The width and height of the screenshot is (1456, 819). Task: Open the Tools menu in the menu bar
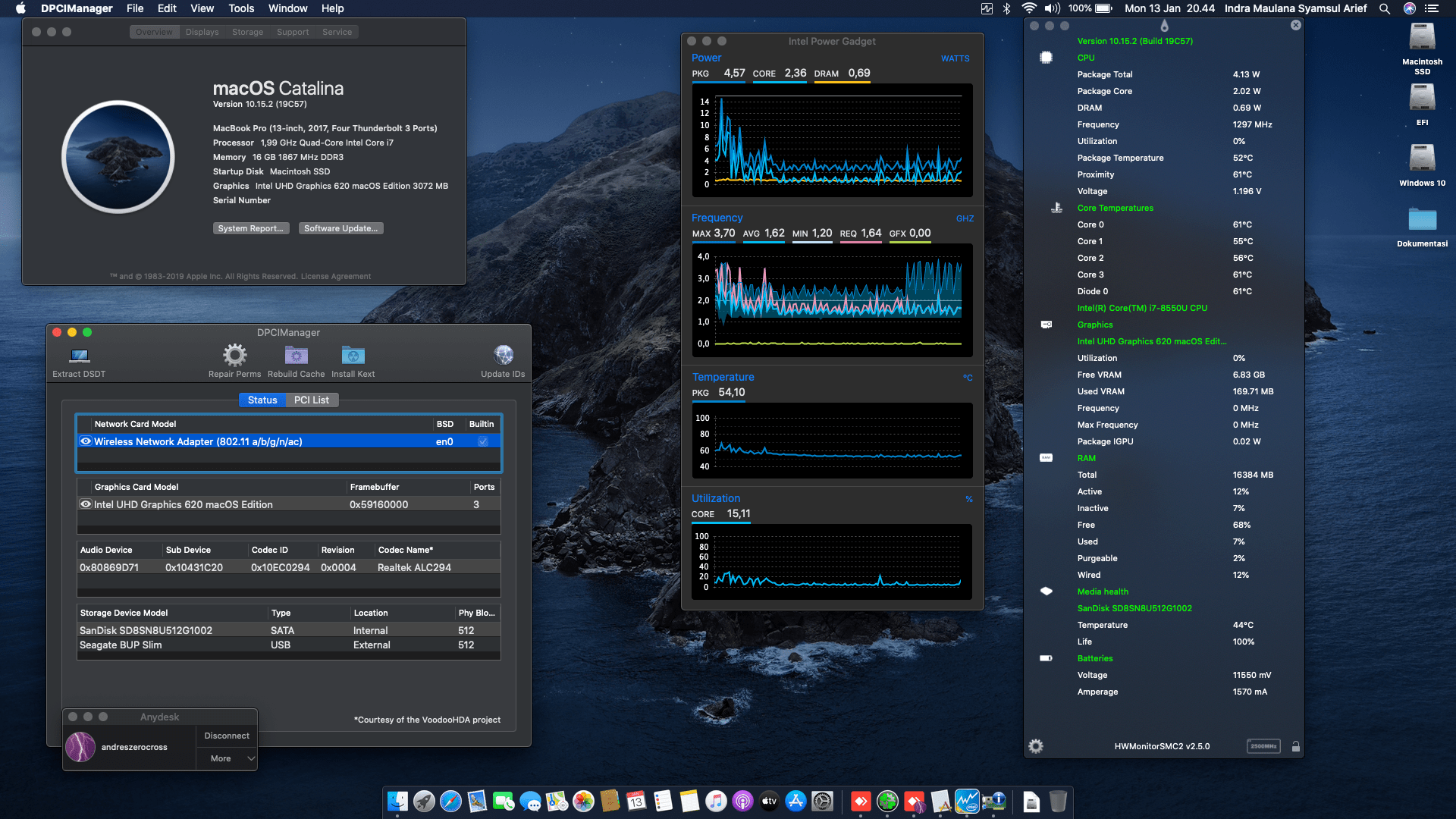[x=241, y=8]
